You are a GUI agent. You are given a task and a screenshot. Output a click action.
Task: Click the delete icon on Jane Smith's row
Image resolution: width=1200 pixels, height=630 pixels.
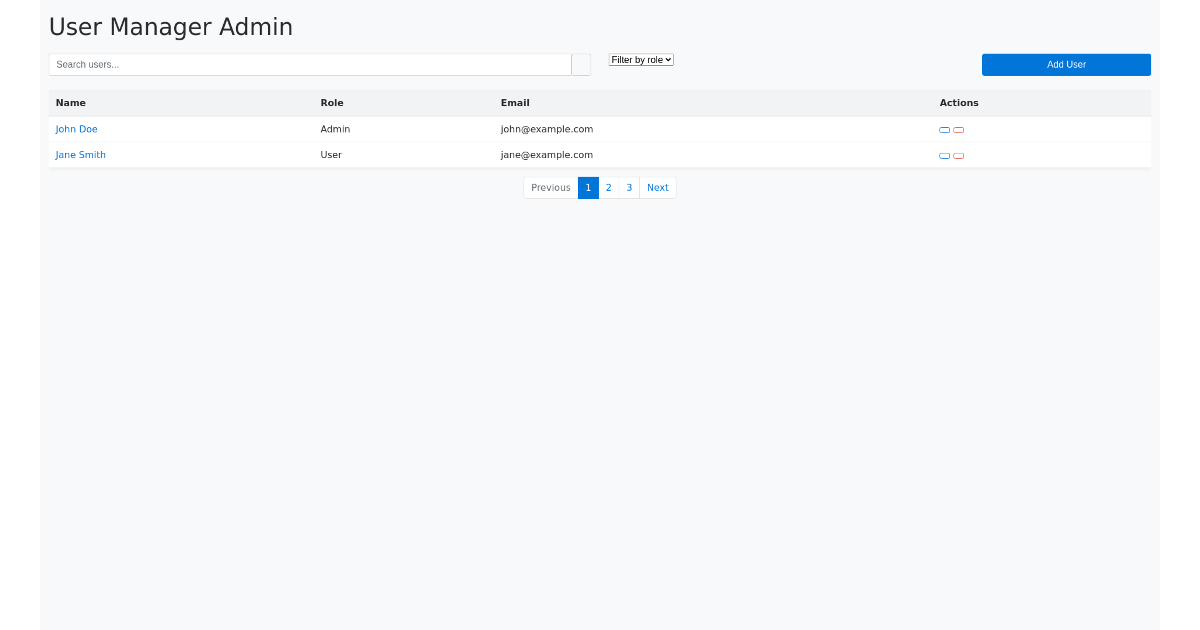[958, 155]
